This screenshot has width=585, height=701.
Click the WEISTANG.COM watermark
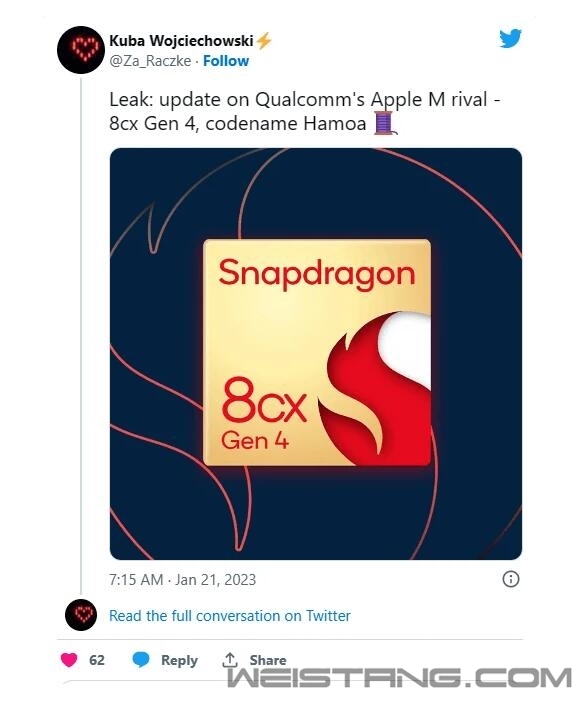(399, 676)
